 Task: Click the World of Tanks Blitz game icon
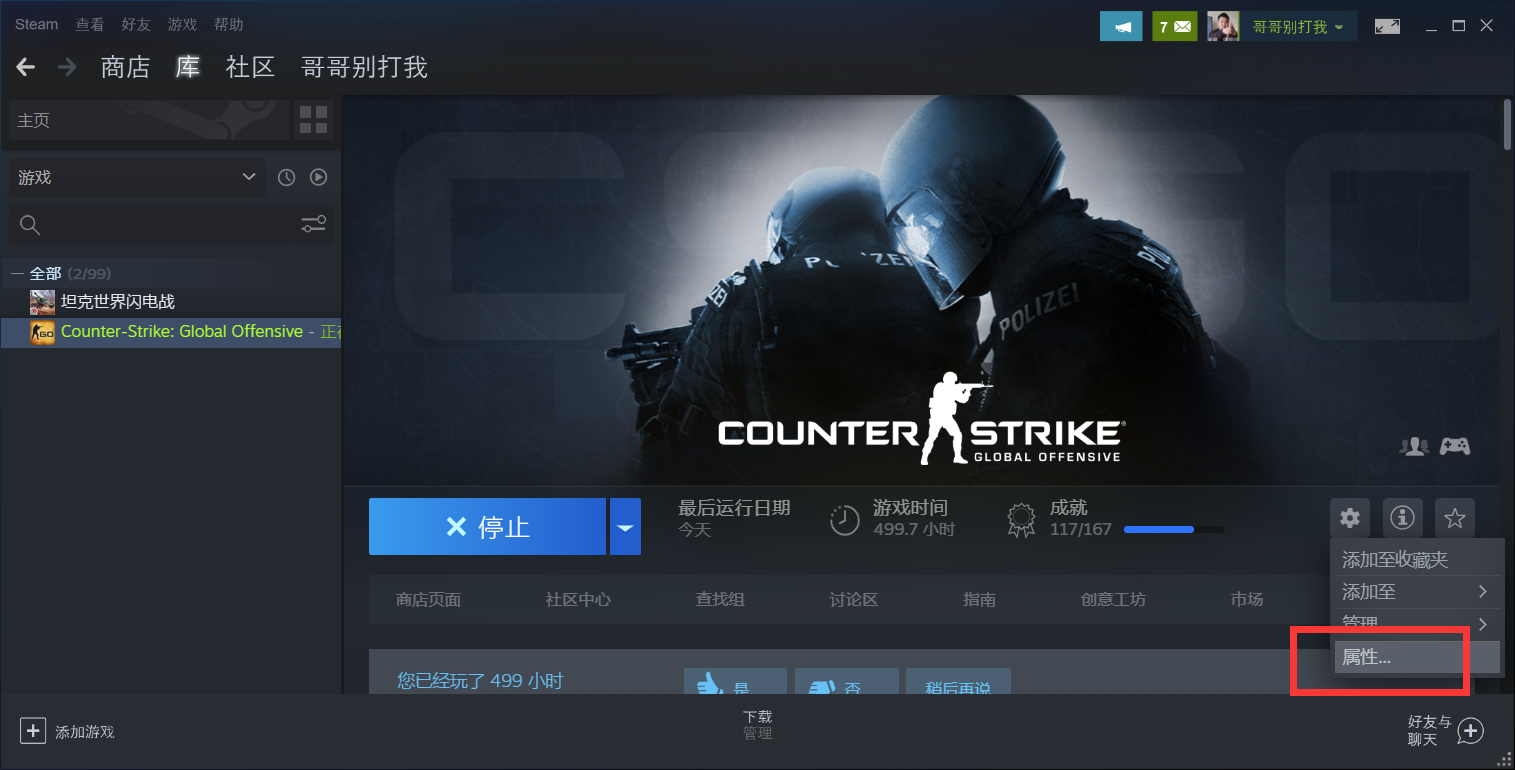(42, 302)
